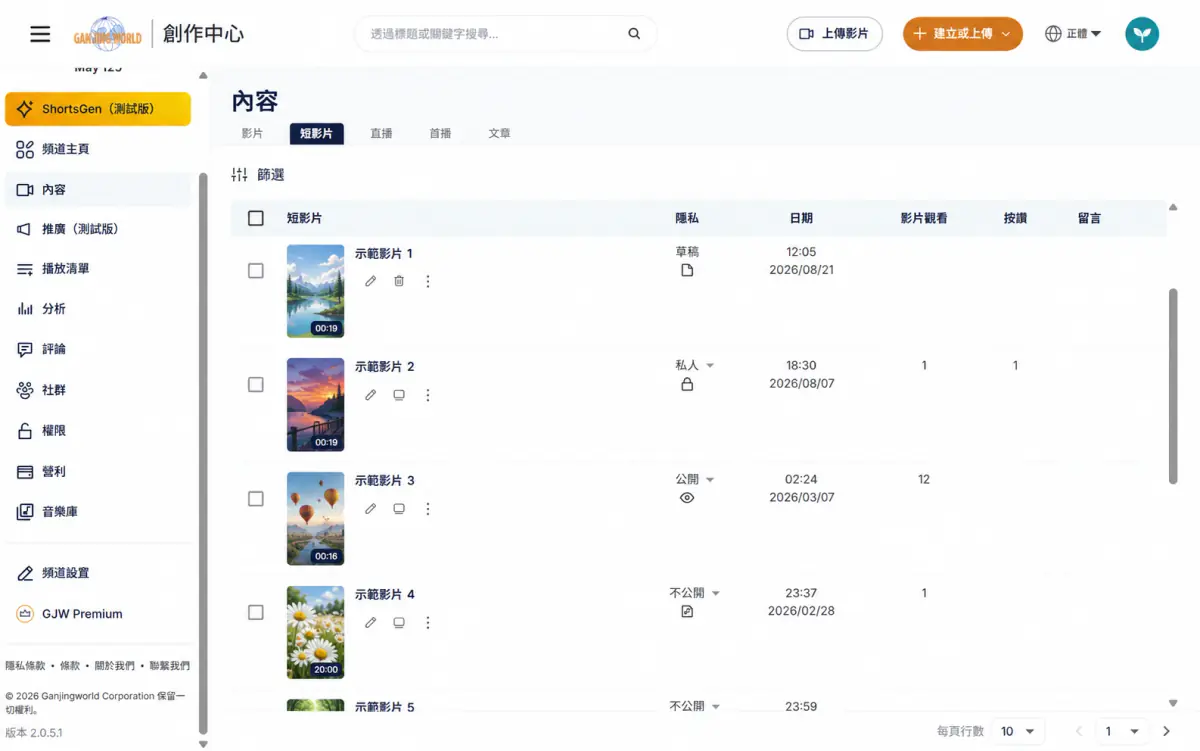Click table scrollbar down arrow
This screenshot has width=1200, height=751.
pos(1173,703)
